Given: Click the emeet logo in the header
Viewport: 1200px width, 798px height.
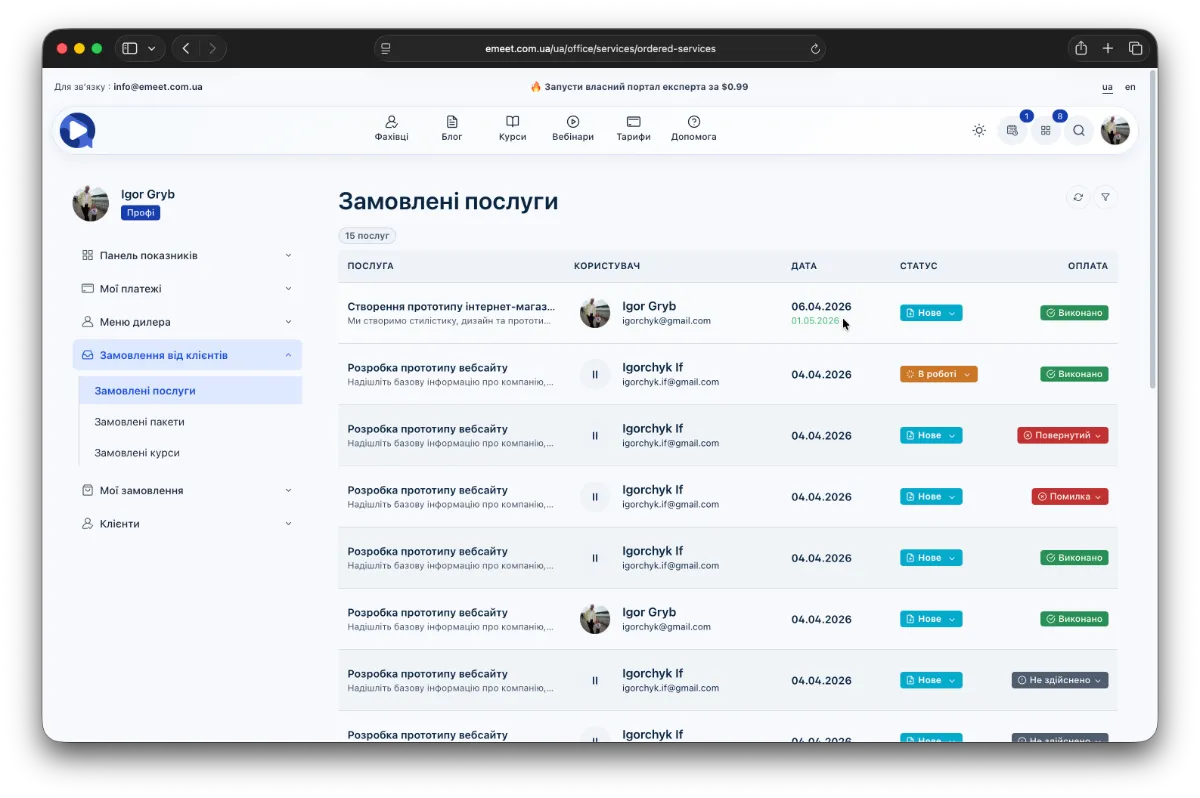Looking at the screenshot, I should click(x=77, y=130).
